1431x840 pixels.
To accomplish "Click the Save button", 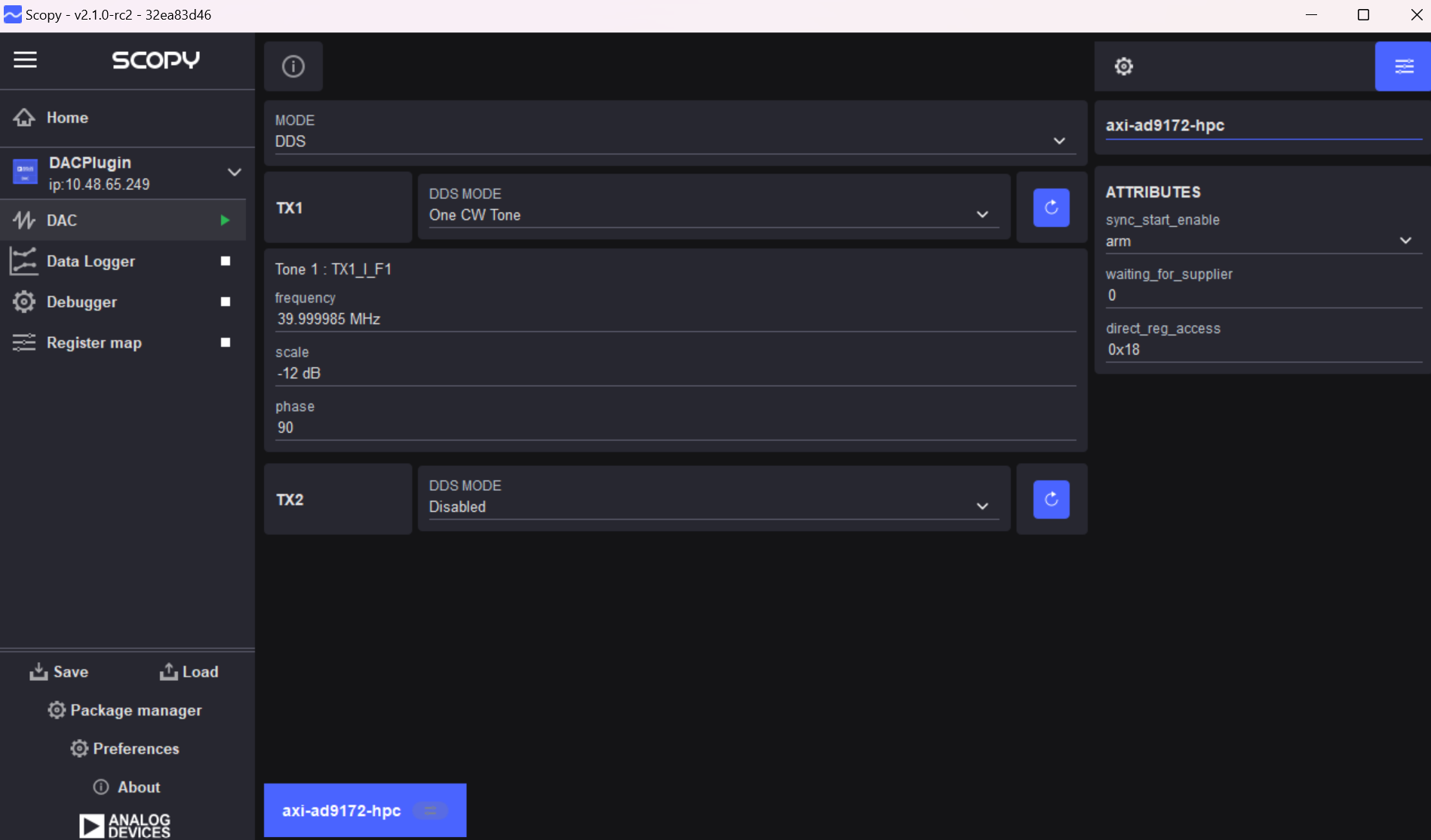I will [59, 672].
